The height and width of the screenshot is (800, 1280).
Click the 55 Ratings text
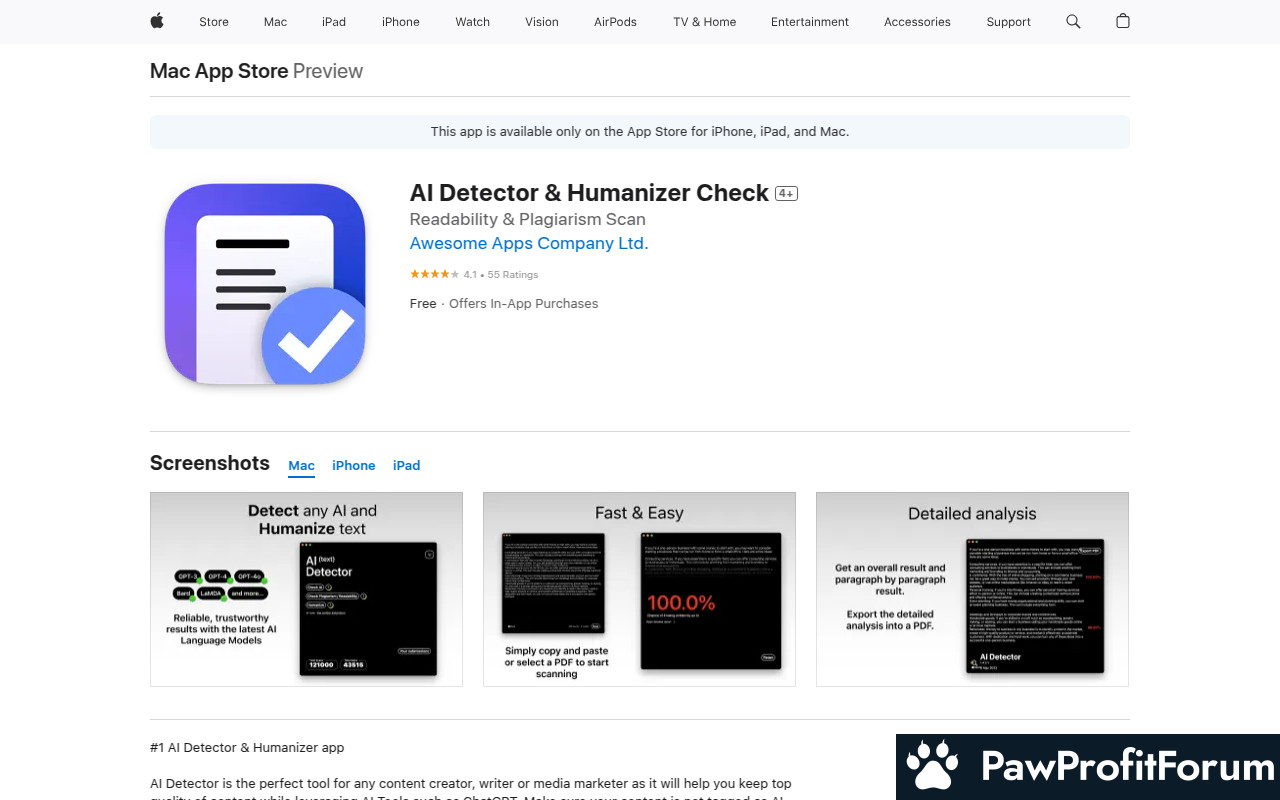(x=513, y=274)
